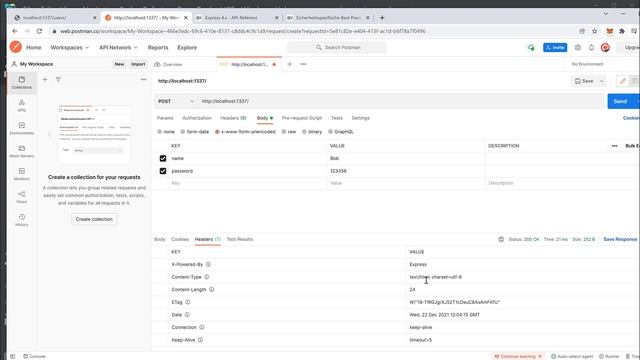The image size is (640, 360).
Task: Click the Postman logo icon
Action: pyautogui.click(x=16, y=47)
